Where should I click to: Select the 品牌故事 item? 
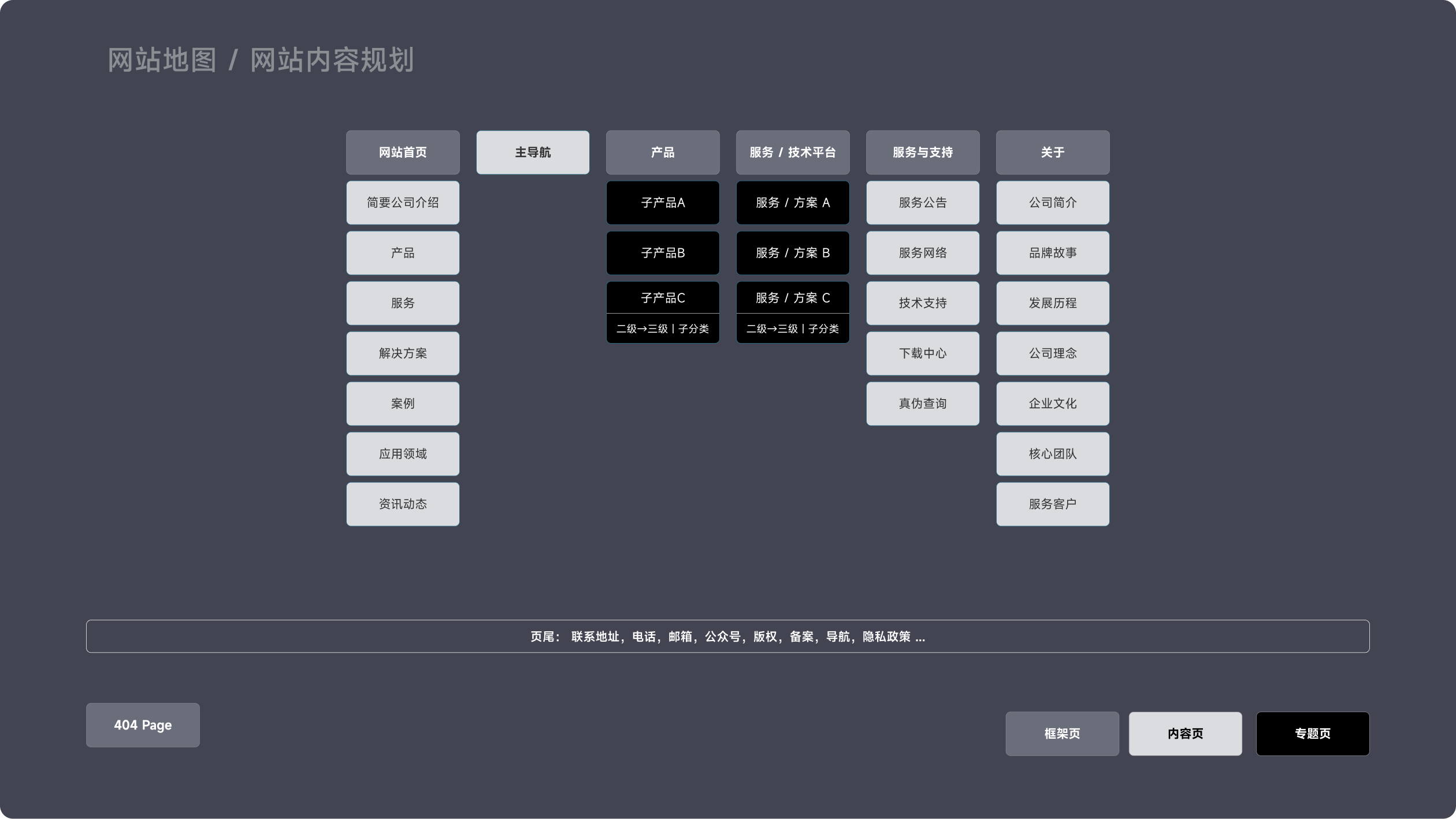click(x=1053, y=253)
